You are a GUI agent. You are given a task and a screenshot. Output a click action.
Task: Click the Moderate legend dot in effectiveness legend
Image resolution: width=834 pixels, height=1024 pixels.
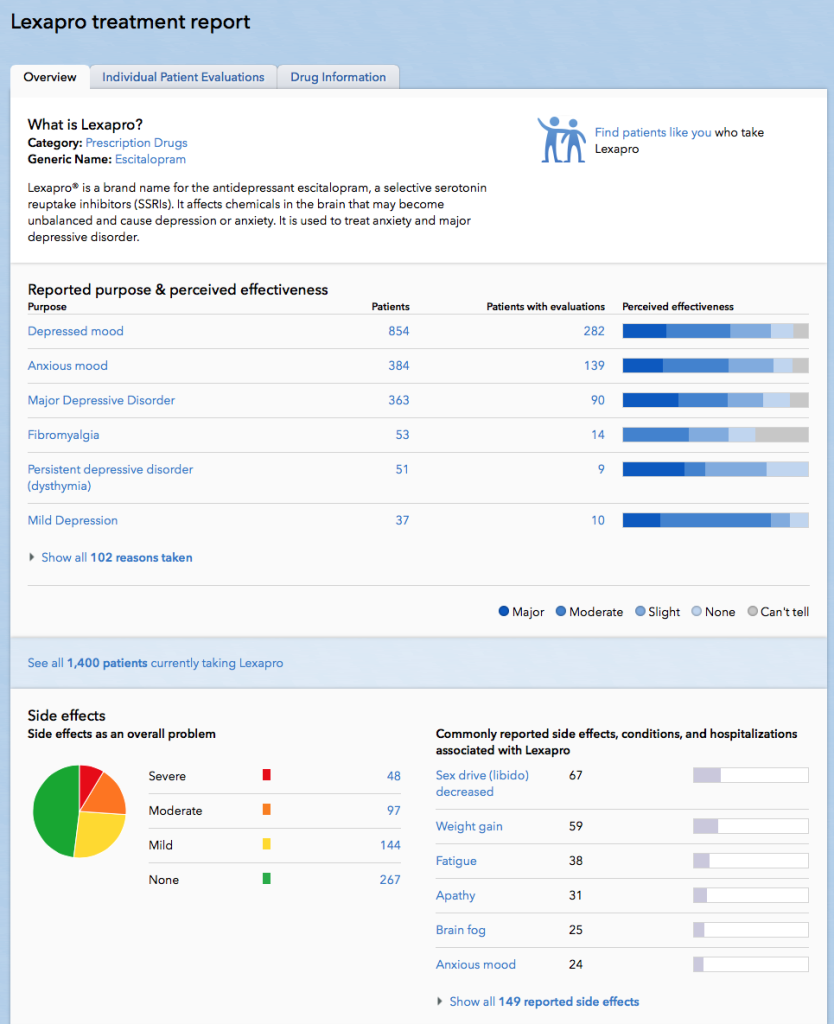(560, 611)
